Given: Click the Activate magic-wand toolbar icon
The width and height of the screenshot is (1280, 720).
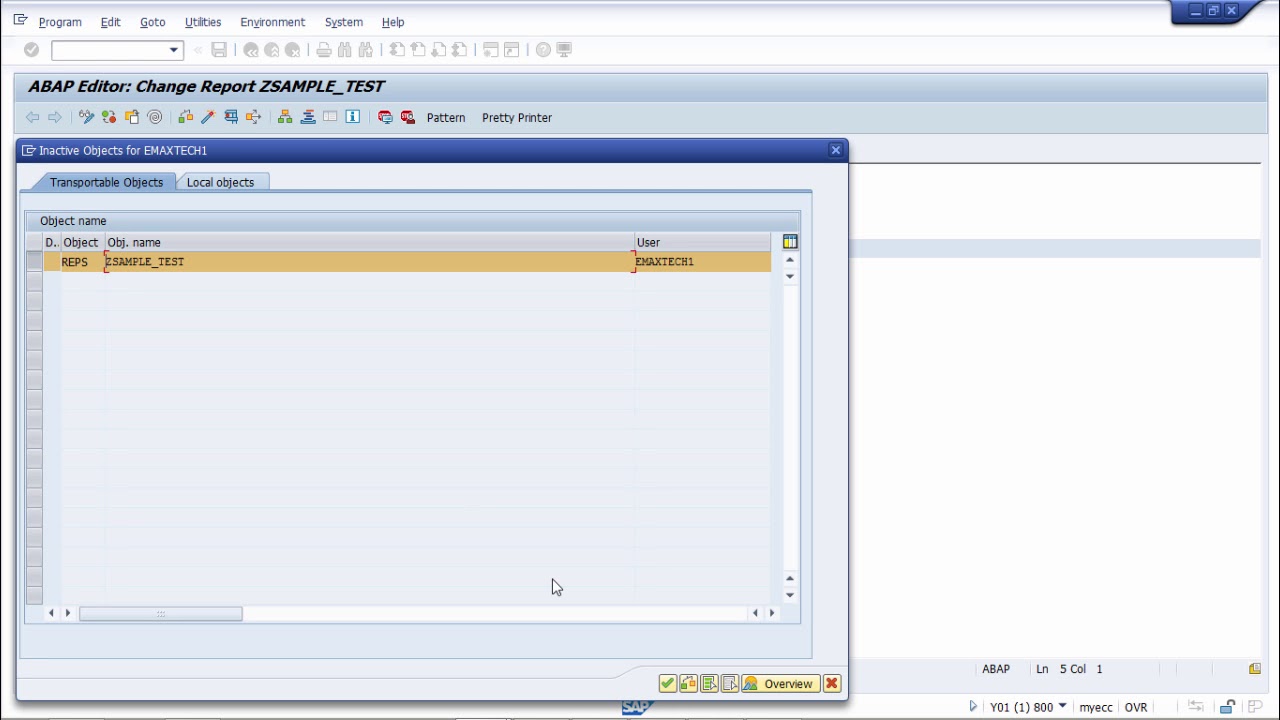Looking at the screenshot, I should pos(208,117).
